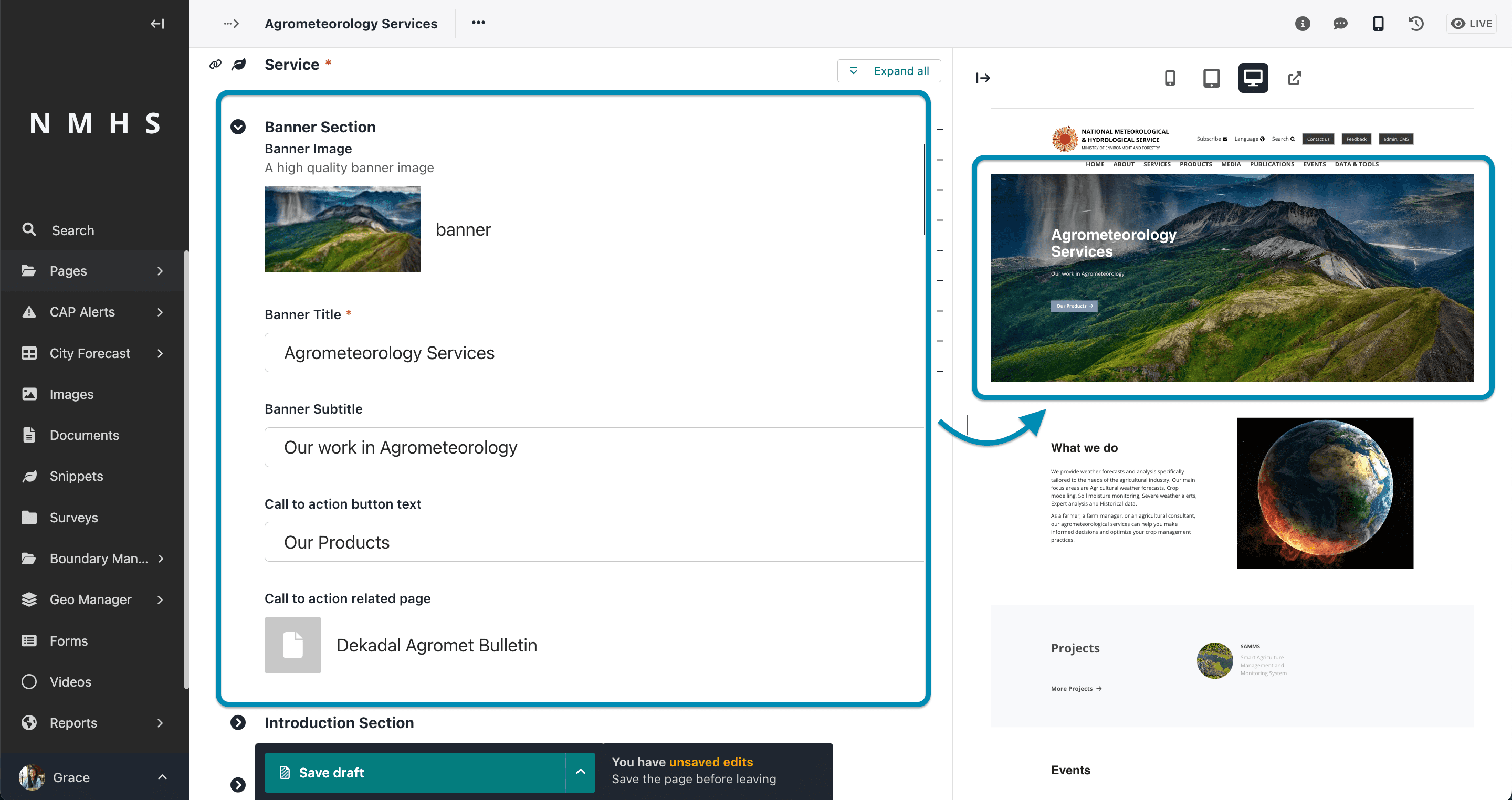Viewport: 1512px width, 800px height.
Task: Collapse the Banner Section chevron
Action: [238, 127]
